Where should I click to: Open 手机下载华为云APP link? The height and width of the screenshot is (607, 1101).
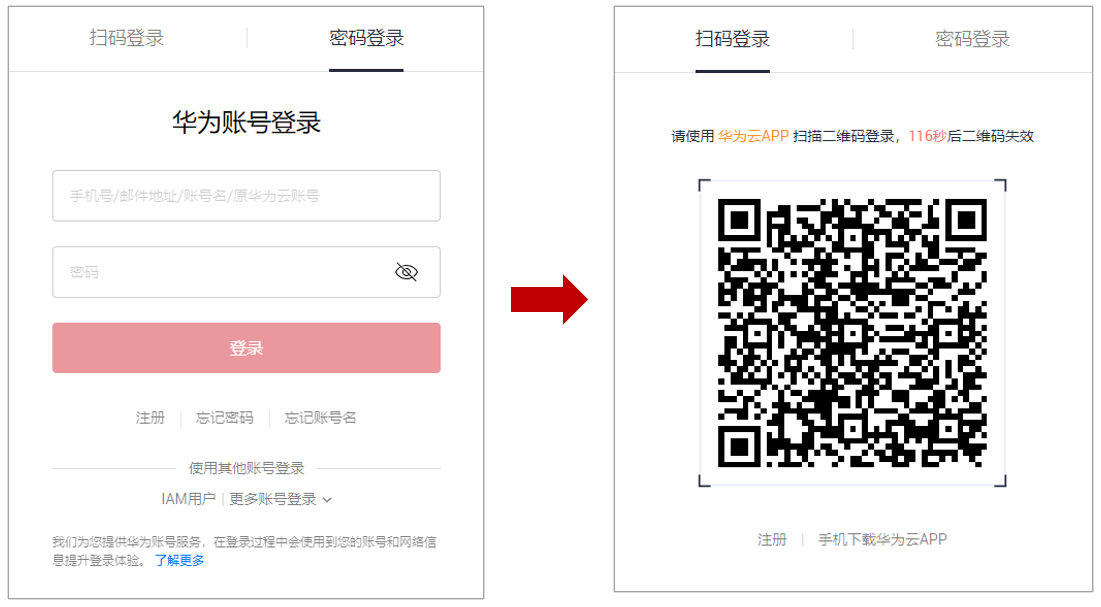point(883,540)
